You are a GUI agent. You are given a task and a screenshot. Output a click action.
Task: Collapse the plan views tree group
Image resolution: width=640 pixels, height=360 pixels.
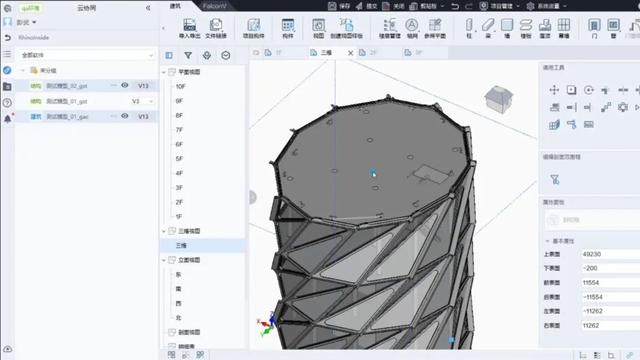[164, 72]
